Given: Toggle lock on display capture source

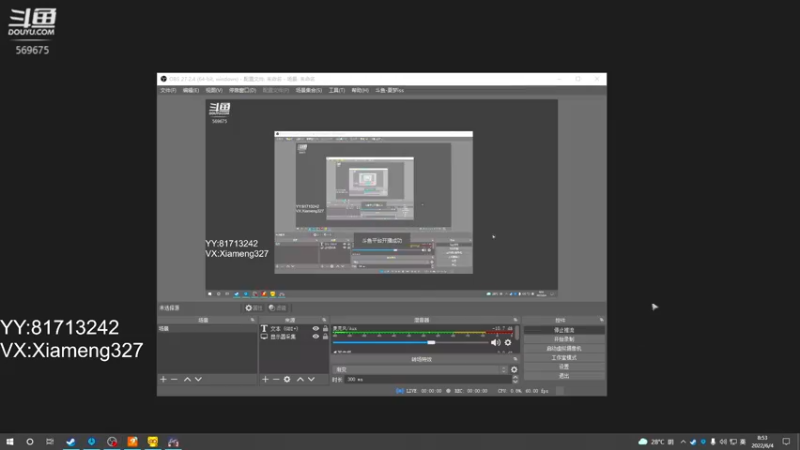Looking at the screenshot, I should [325, 337].
